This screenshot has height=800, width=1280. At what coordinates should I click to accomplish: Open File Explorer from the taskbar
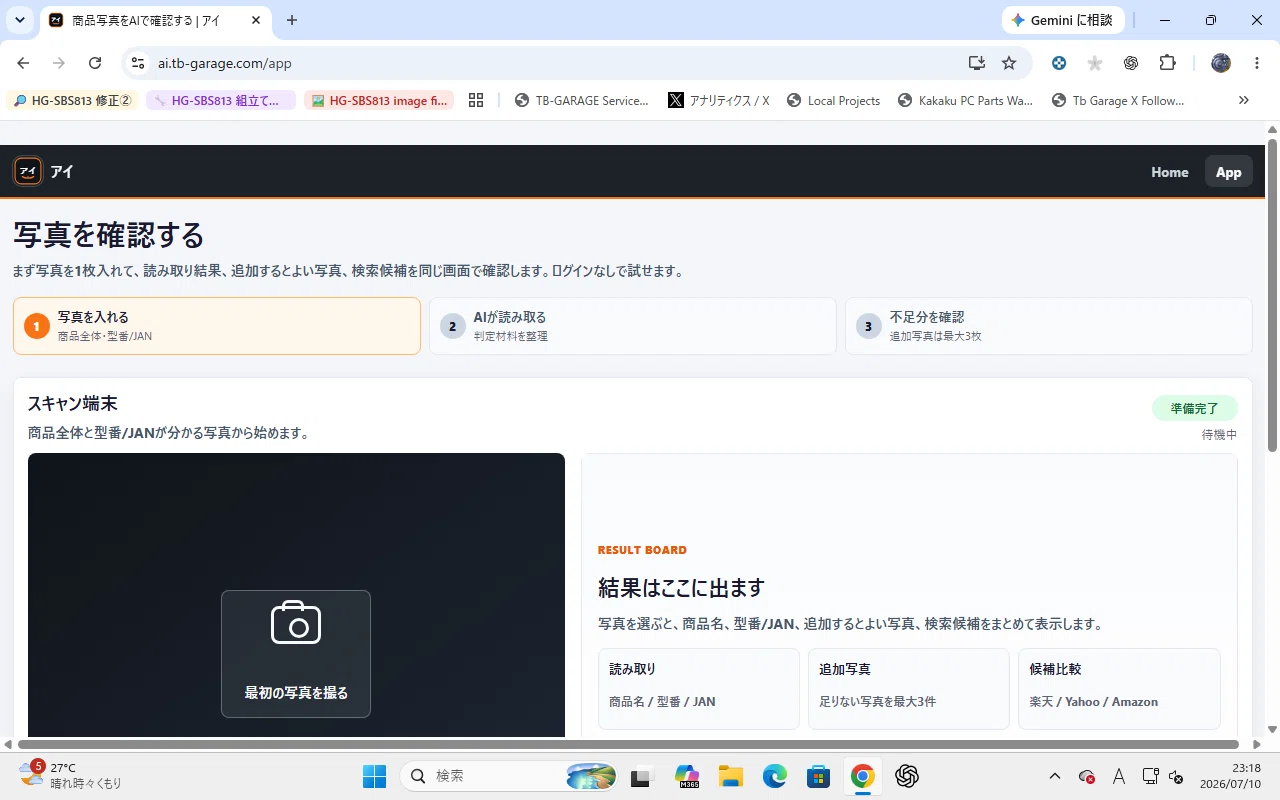[730, 776]
